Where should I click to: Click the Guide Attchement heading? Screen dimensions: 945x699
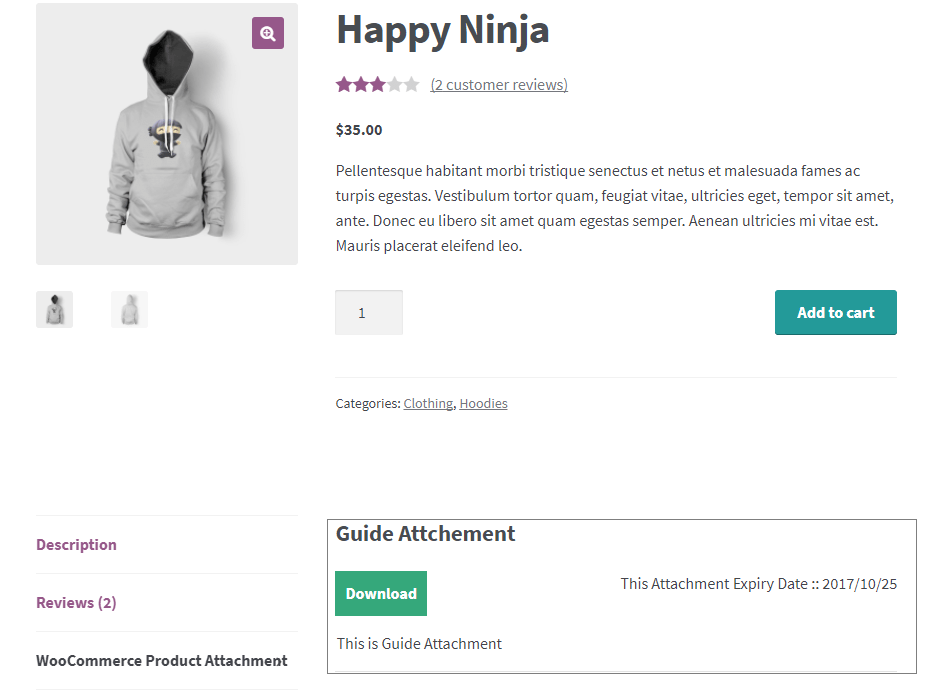425,534
